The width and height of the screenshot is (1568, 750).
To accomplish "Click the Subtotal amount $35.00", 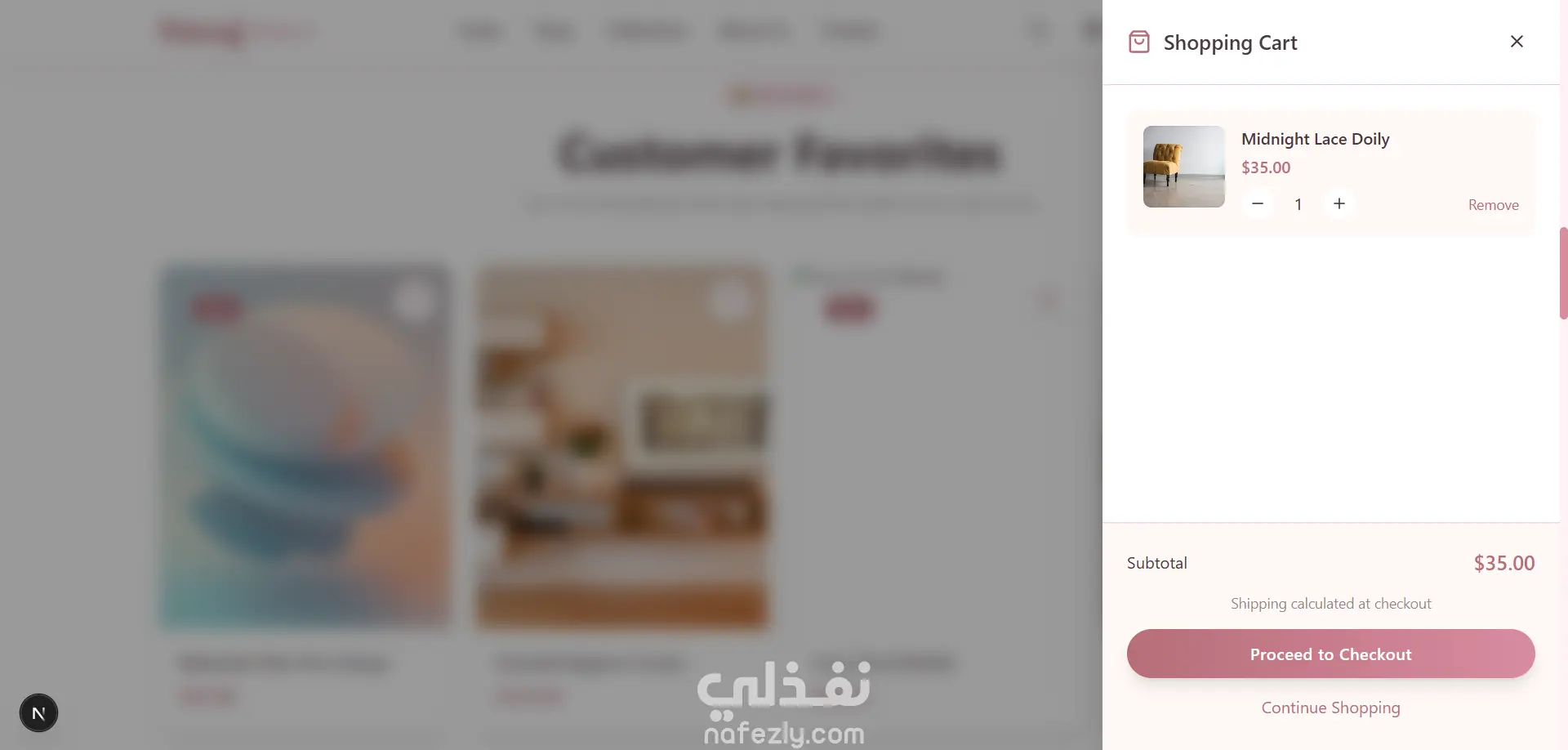I will pyautogui.click(x=1504, y=563).
